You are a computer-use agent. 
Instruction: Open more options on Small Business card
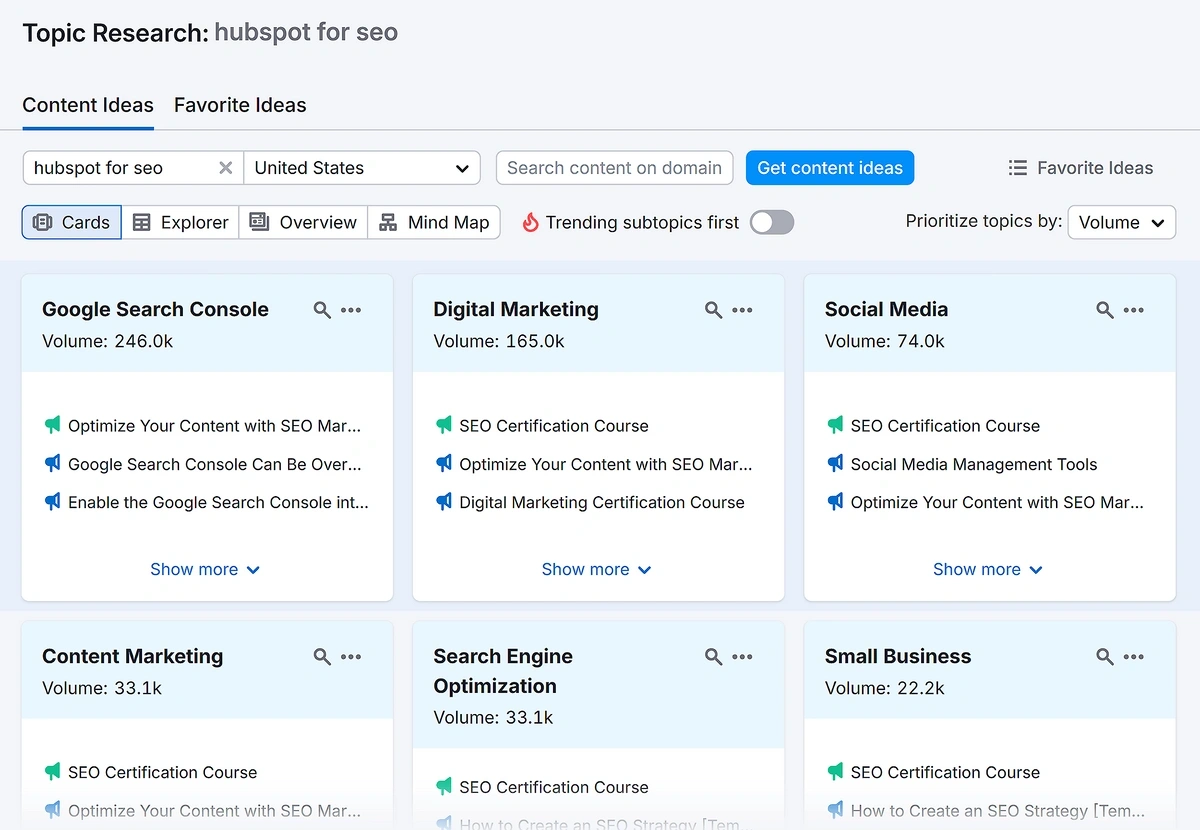[x=1134, y=657]
